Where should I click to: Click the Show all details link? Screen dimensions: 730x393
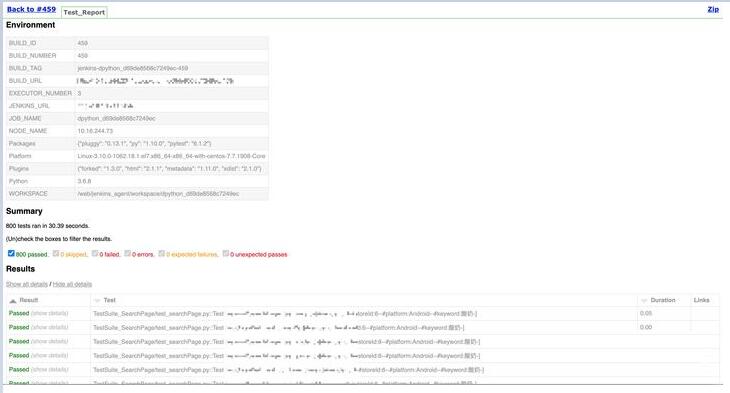tap(27, 284)
